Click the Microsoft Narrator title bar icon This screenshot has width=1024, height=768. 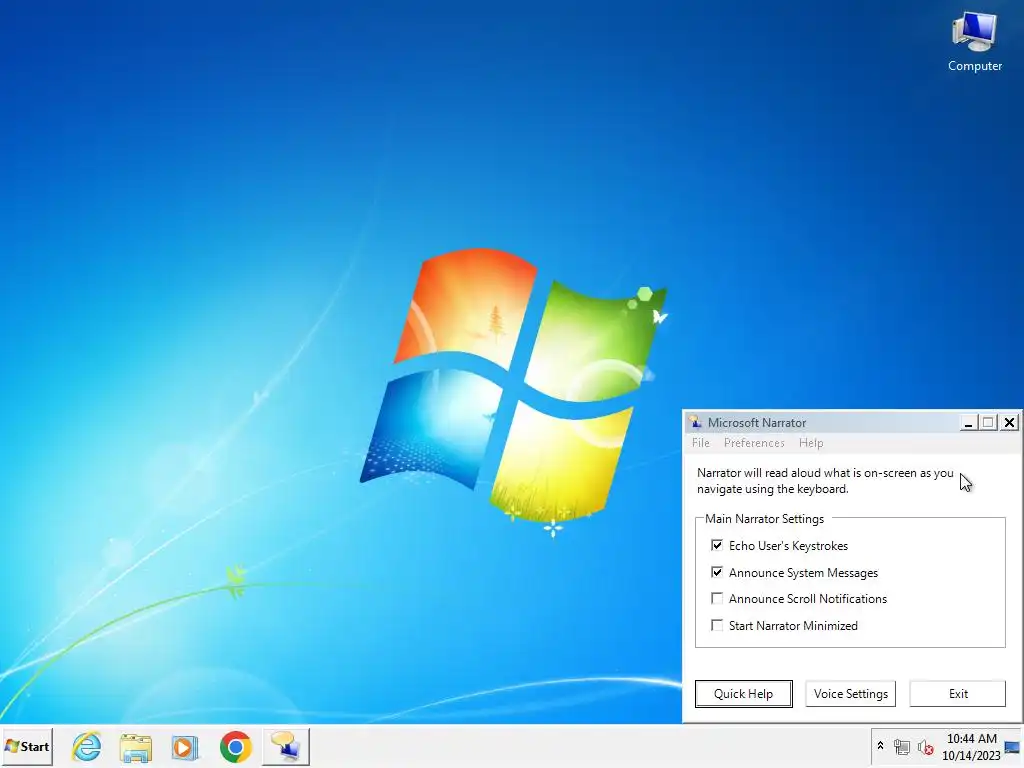pyautogui.click(x=695, y=423)
